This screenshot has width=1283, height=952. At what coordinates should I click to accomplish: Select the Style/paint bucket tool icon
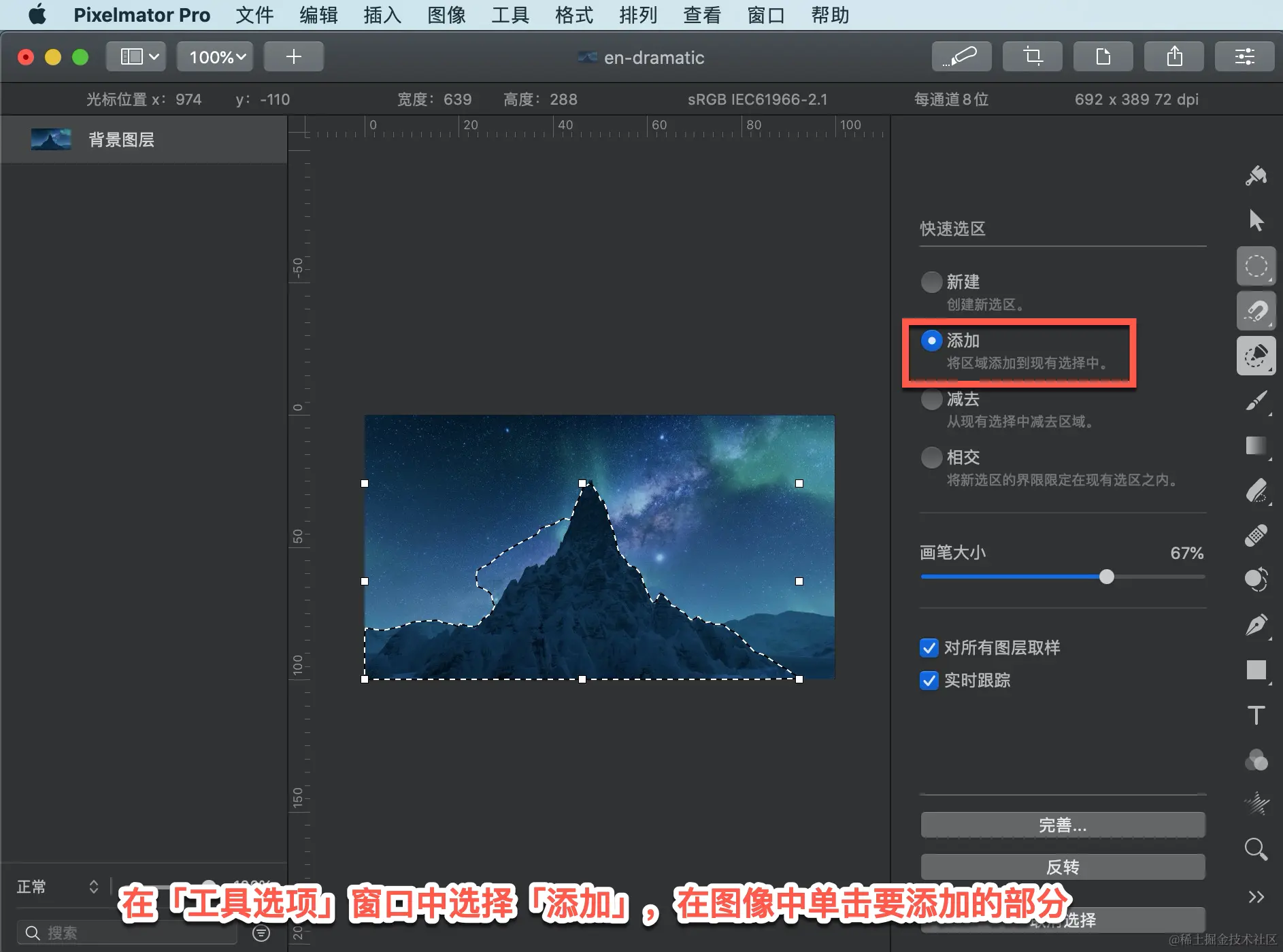[1256, 175]
